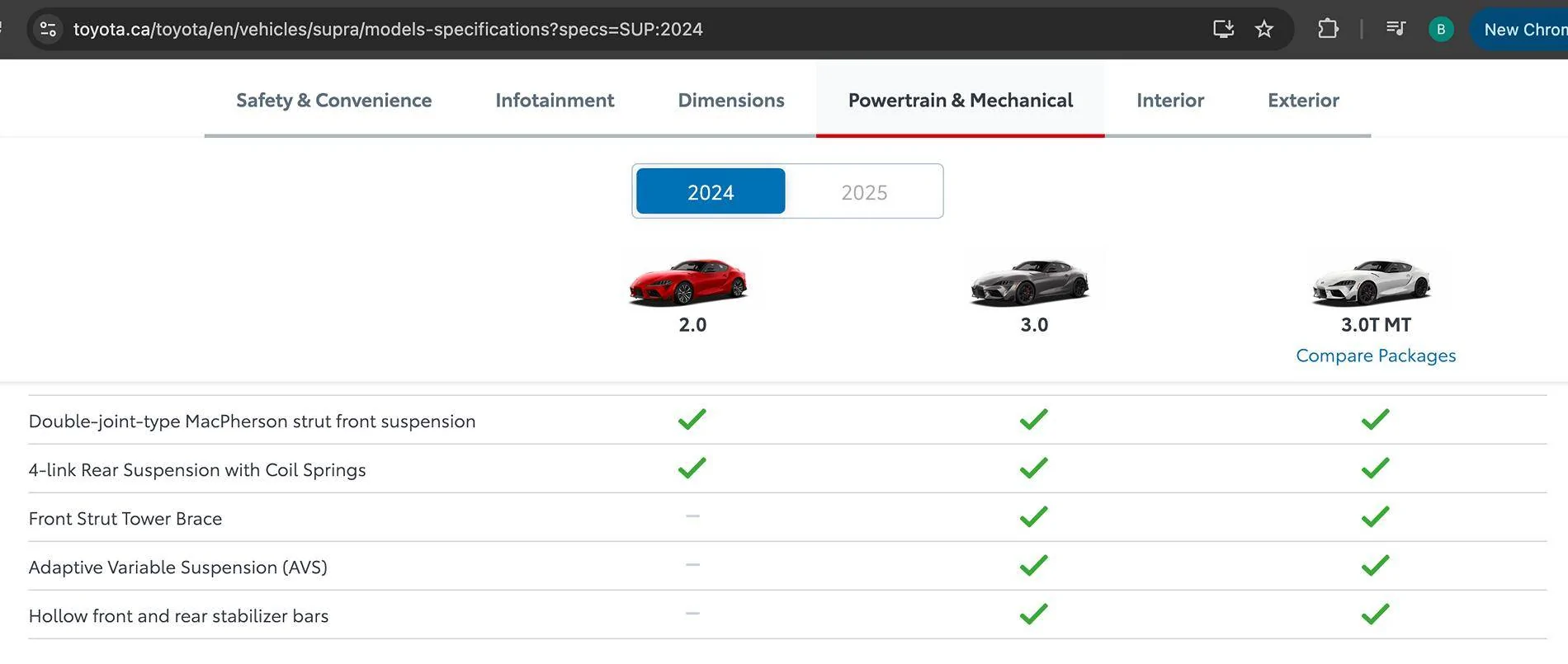Select the 2024 model year toggle

(x=711, y=191)
